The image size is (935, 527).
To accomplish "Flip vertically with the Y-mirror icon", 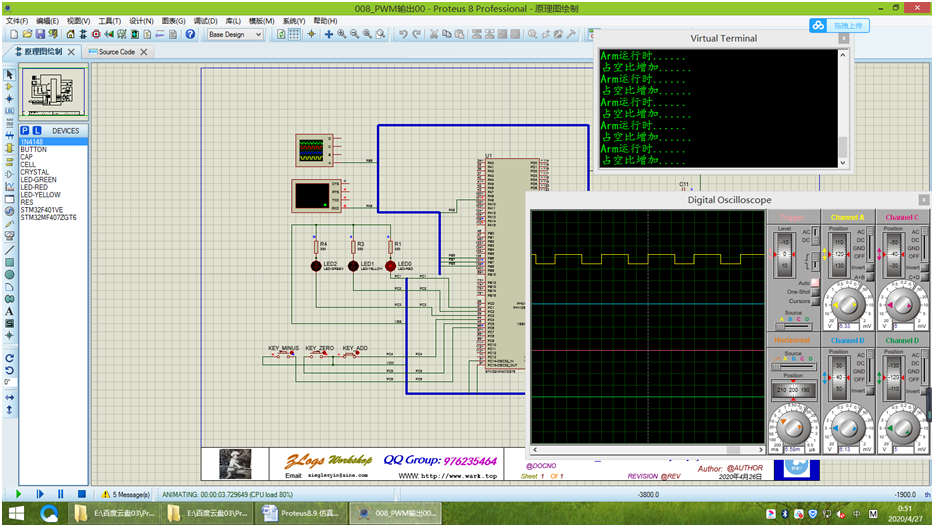I will tap(9, 410).
